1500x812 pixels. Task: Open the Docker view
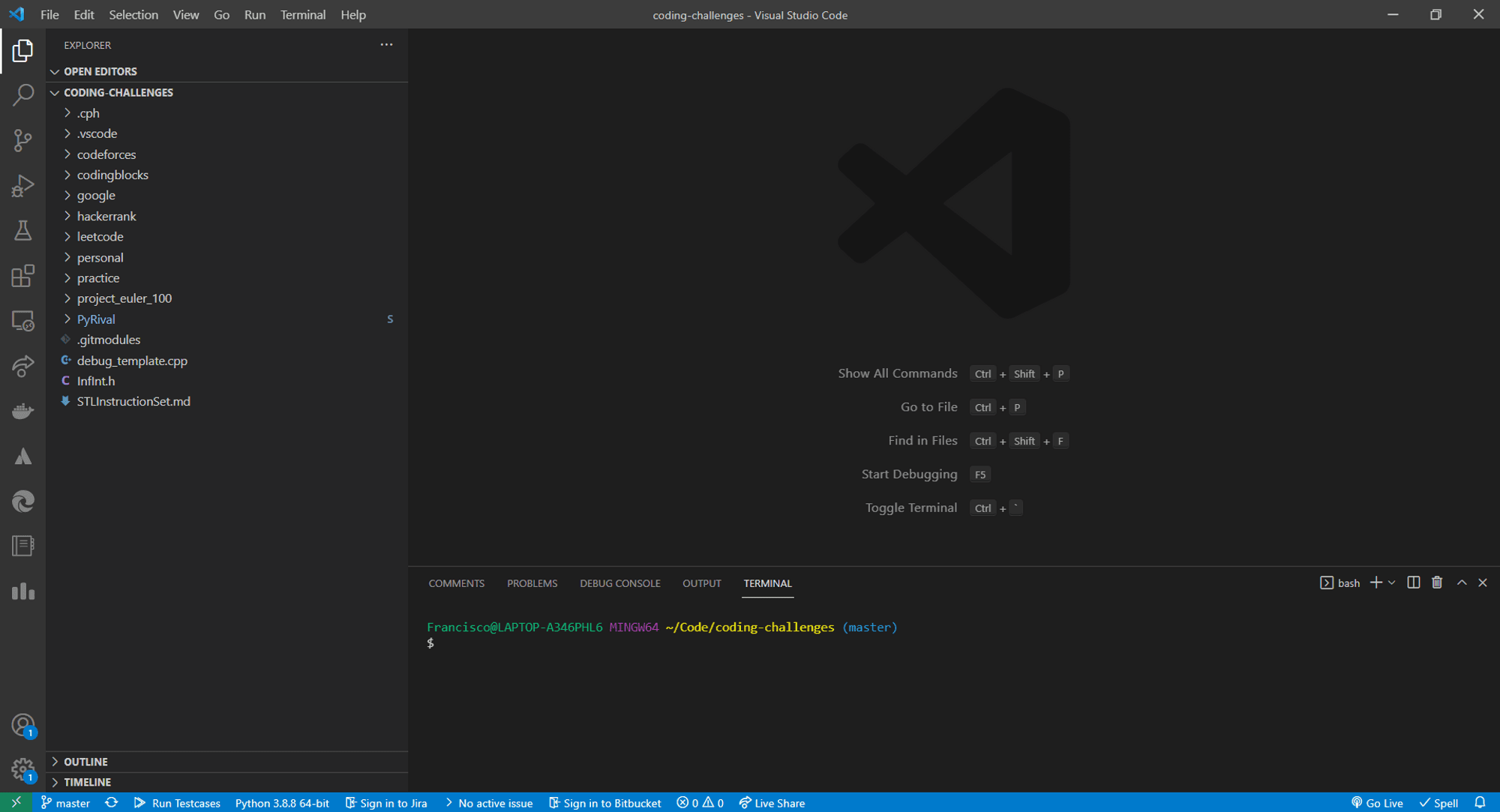(x=23, y=410)
